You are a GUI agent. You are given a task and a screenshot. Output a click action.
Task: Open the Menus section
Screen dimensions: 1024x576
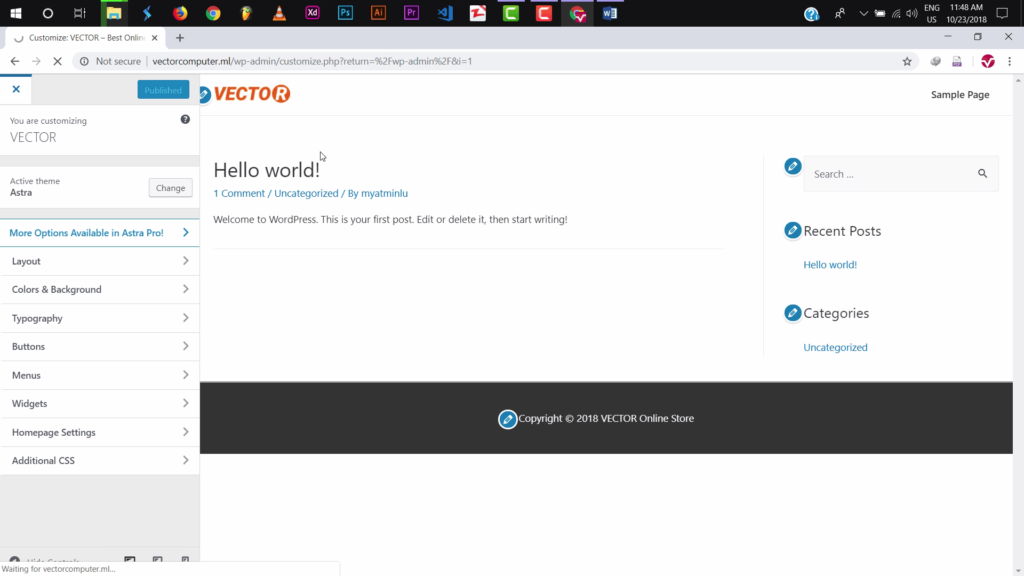point(99,375)
